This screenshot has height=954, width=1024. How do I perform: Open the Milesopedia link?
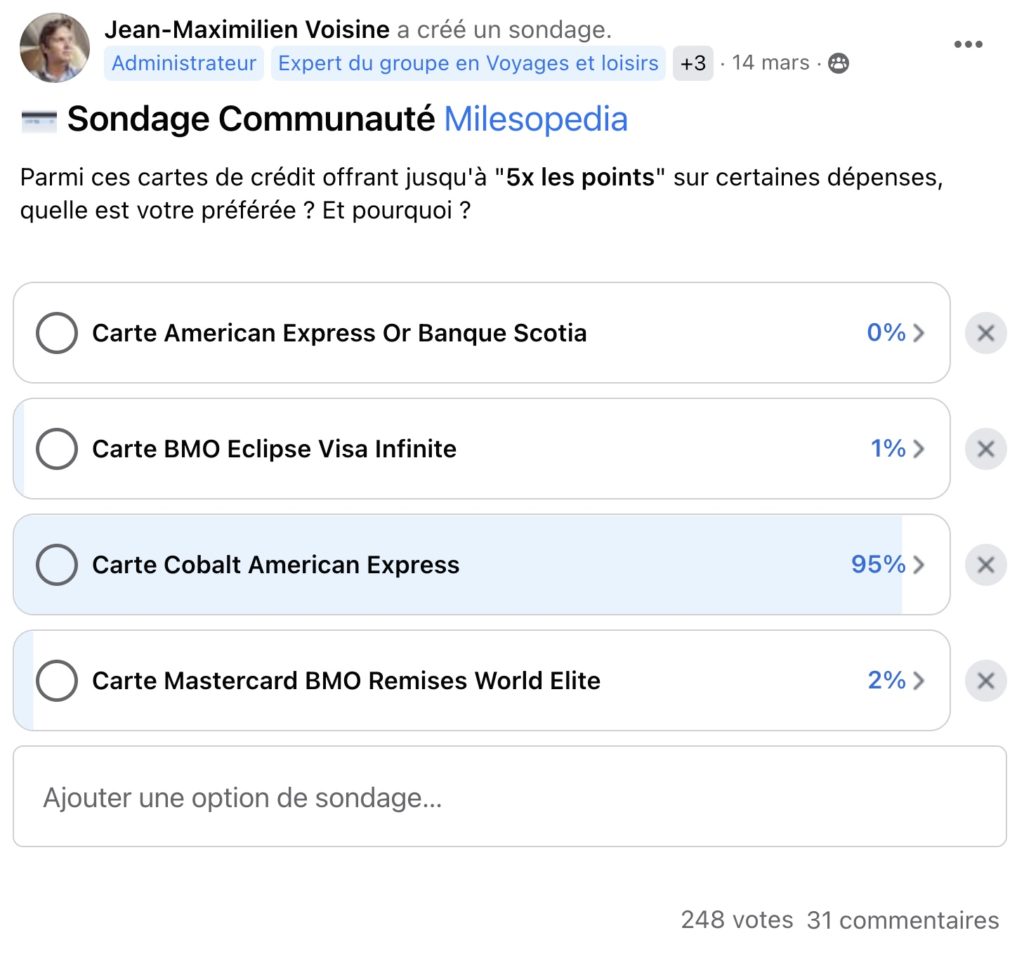(x=535, y=119)
